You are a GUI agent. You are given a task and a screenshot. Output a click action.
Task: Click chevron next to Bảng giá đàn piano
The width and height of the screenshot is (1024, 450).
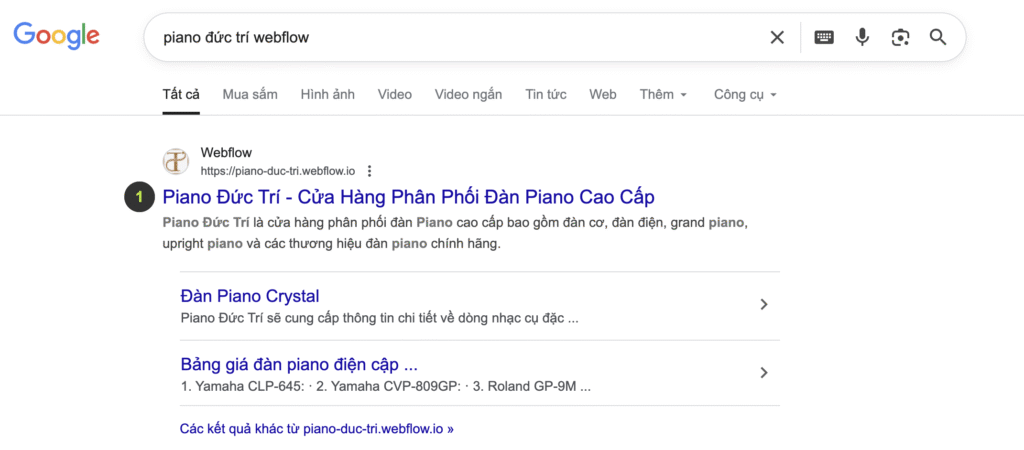coord(764,373)
